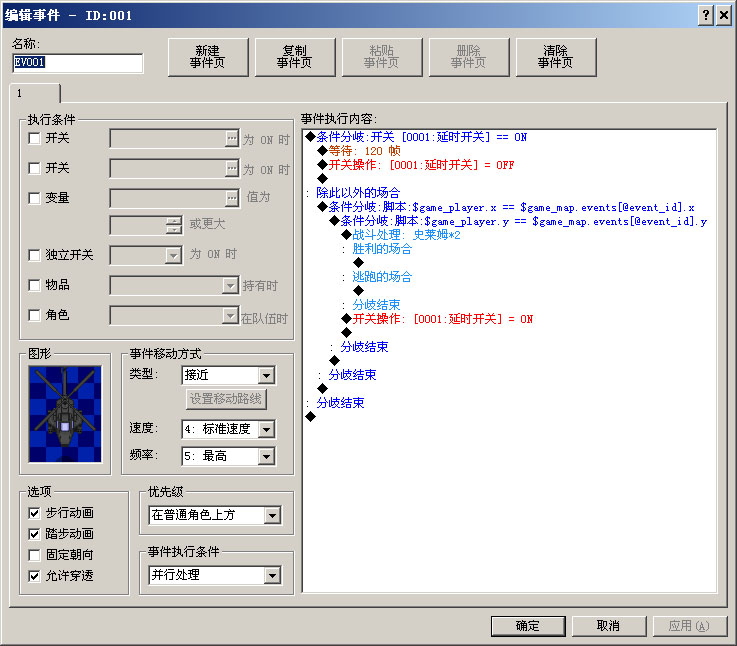The image size is (737, 646).
Task: Select the 开关操作 延时开关 = OFF line
Action: (x=416, y=165)
